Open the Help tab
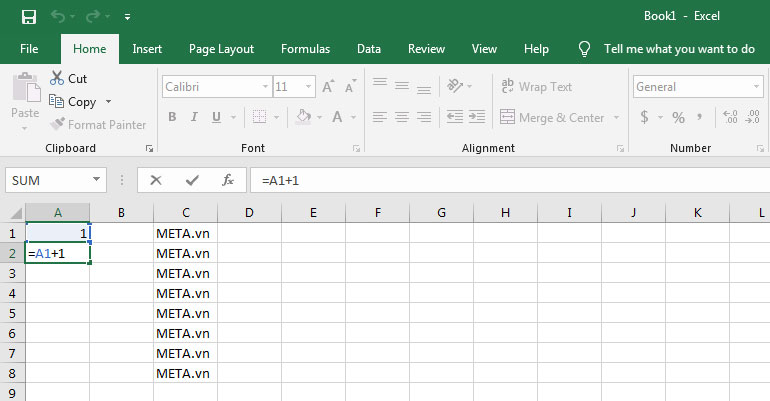This screenshot has height=401, width=770. 536,49
